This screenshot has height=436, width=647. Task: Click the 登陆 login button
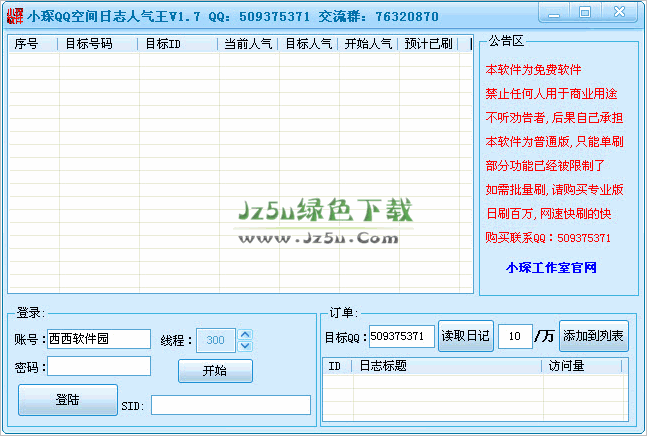point(68,399)
